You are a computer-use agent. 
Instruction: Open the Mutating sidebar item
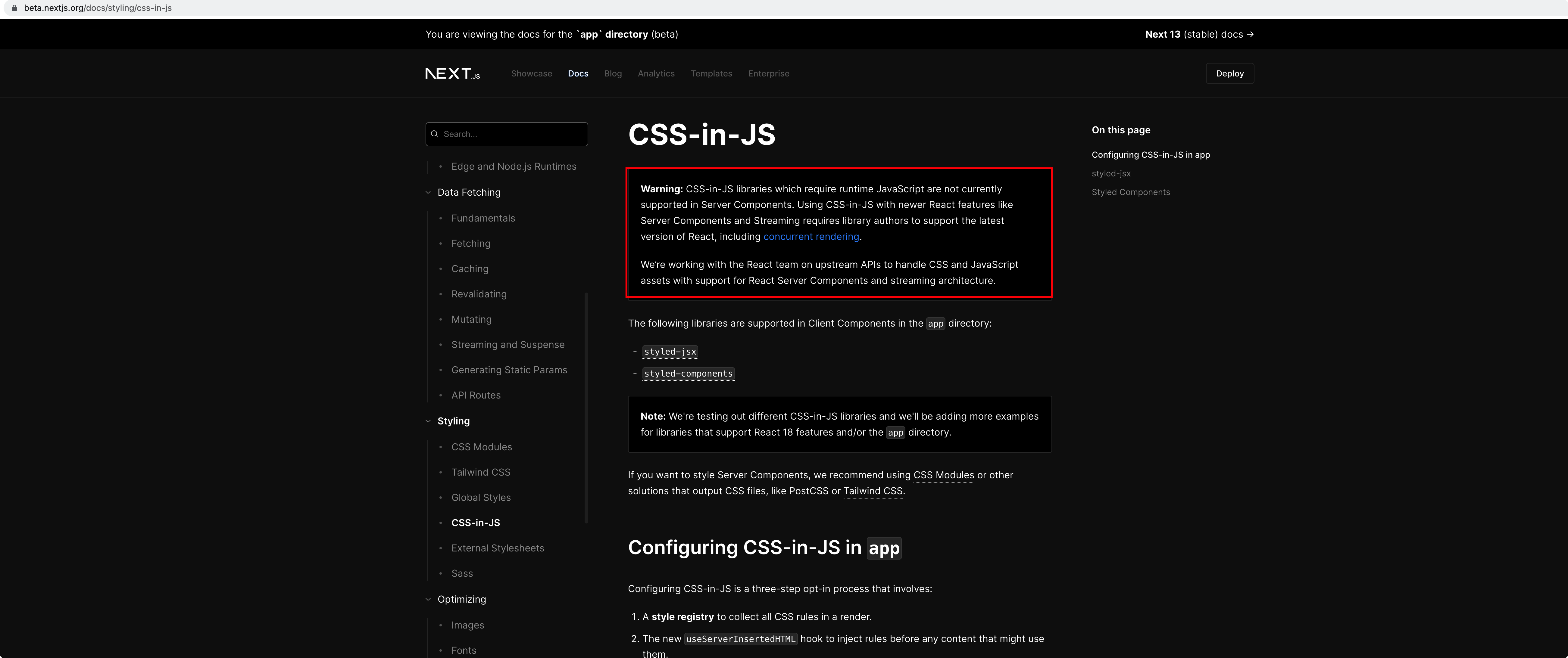471,319
